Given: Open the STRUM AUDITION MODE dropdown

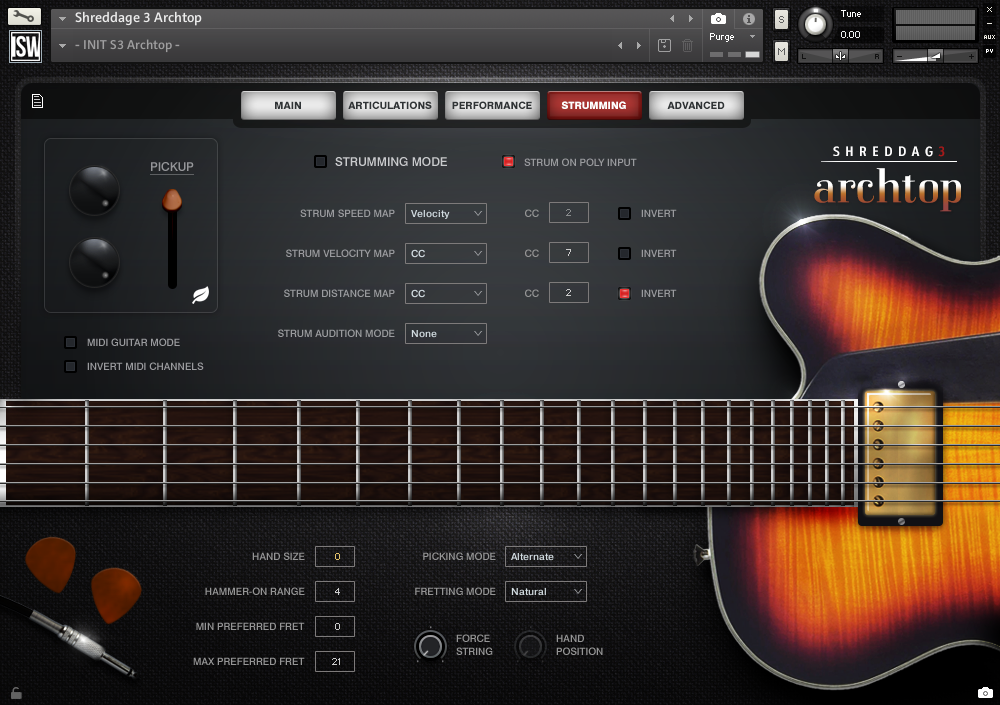Looking at the screenshot, I should [445, 333].
